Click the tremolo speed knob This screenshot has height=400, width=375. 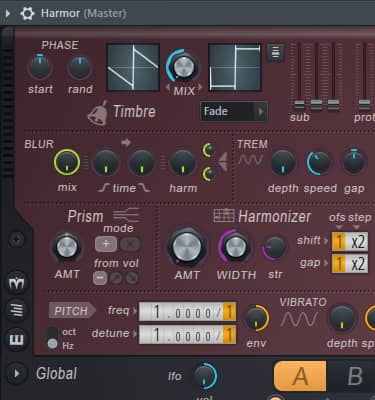pos(319,163)
